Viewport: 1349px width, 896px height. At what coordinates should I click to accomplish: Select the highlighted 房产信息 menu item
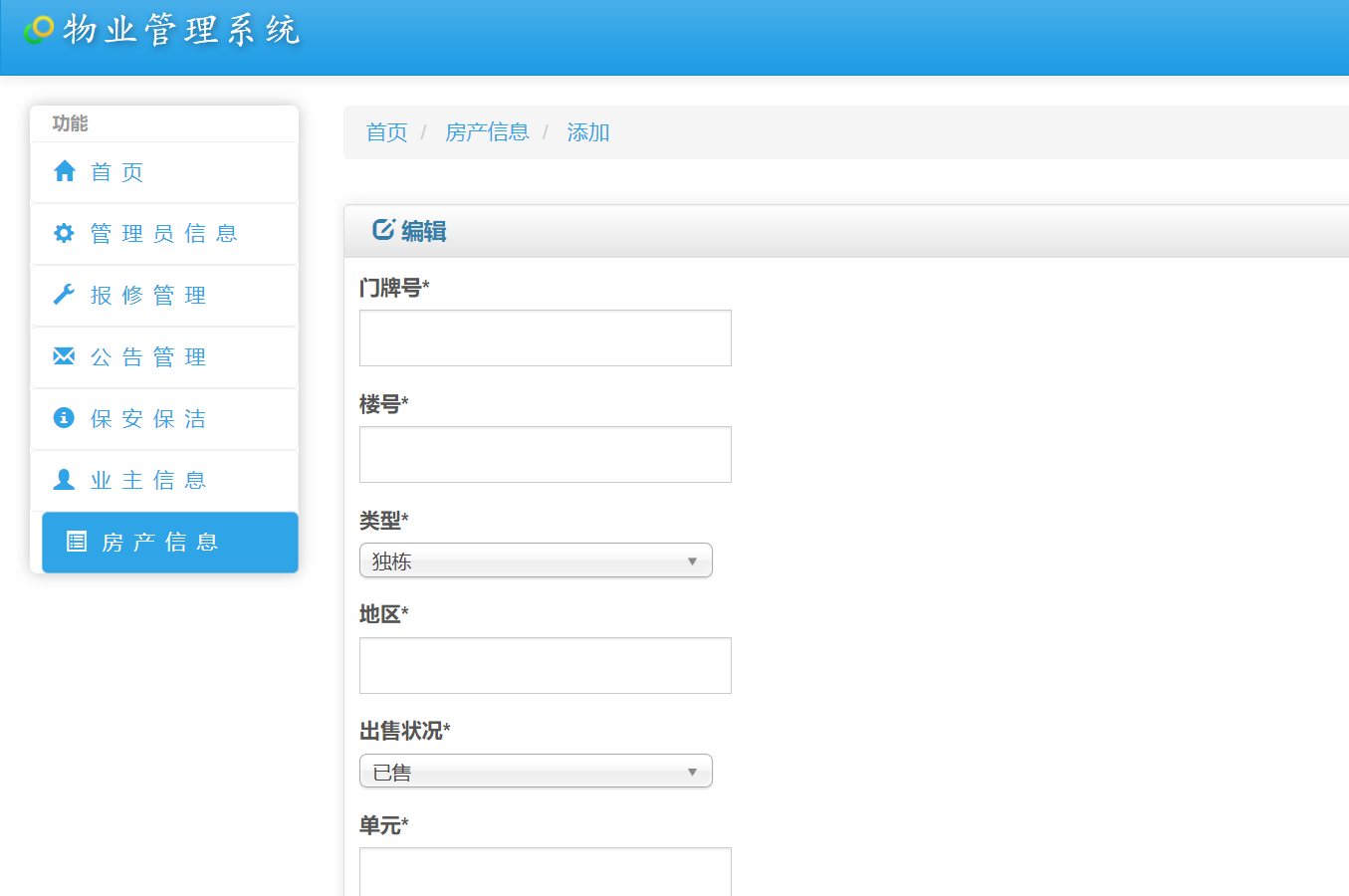[x=170, y=543]
